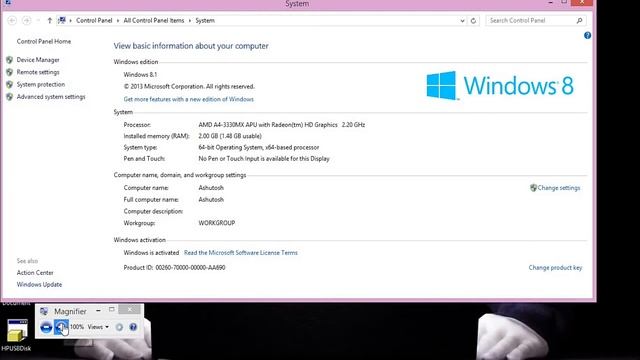The width and height of the screenshot is (640, 360).
Task: Open System protection
Action: click(41, 84)
